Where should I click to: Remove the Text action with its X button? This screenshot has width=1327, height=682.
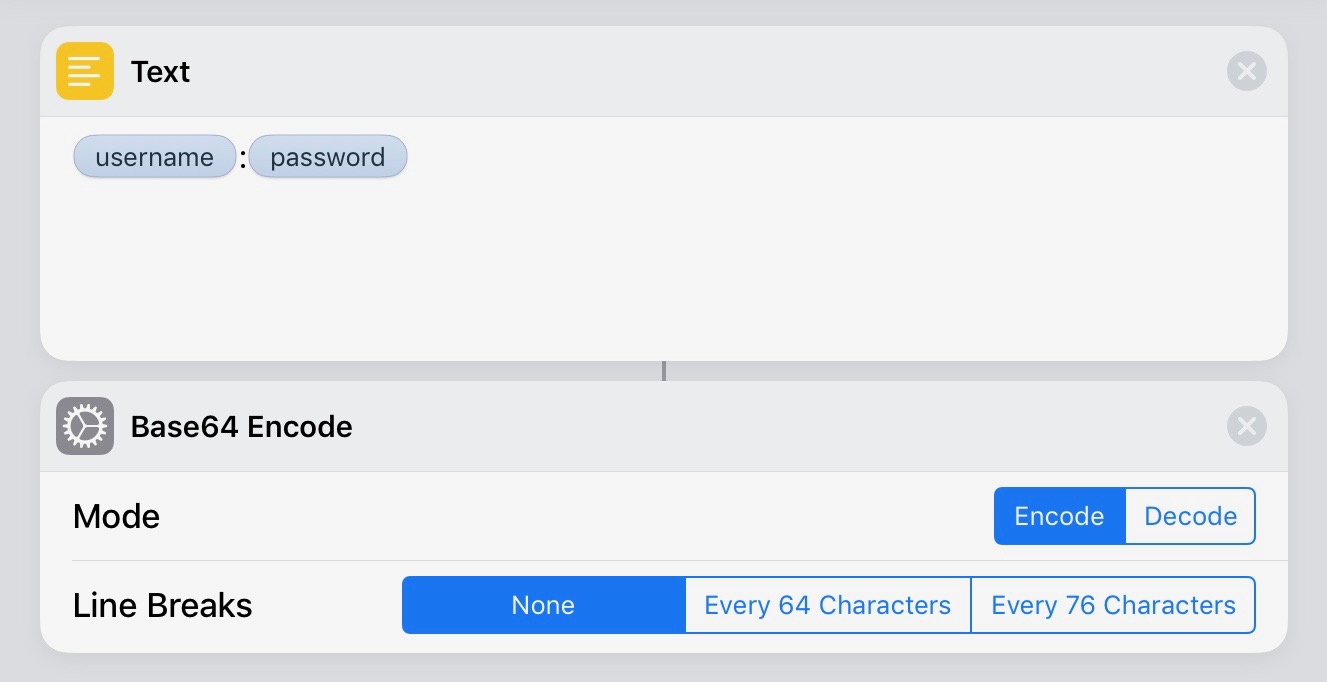pyautogui.click(x=1246, y=71)
